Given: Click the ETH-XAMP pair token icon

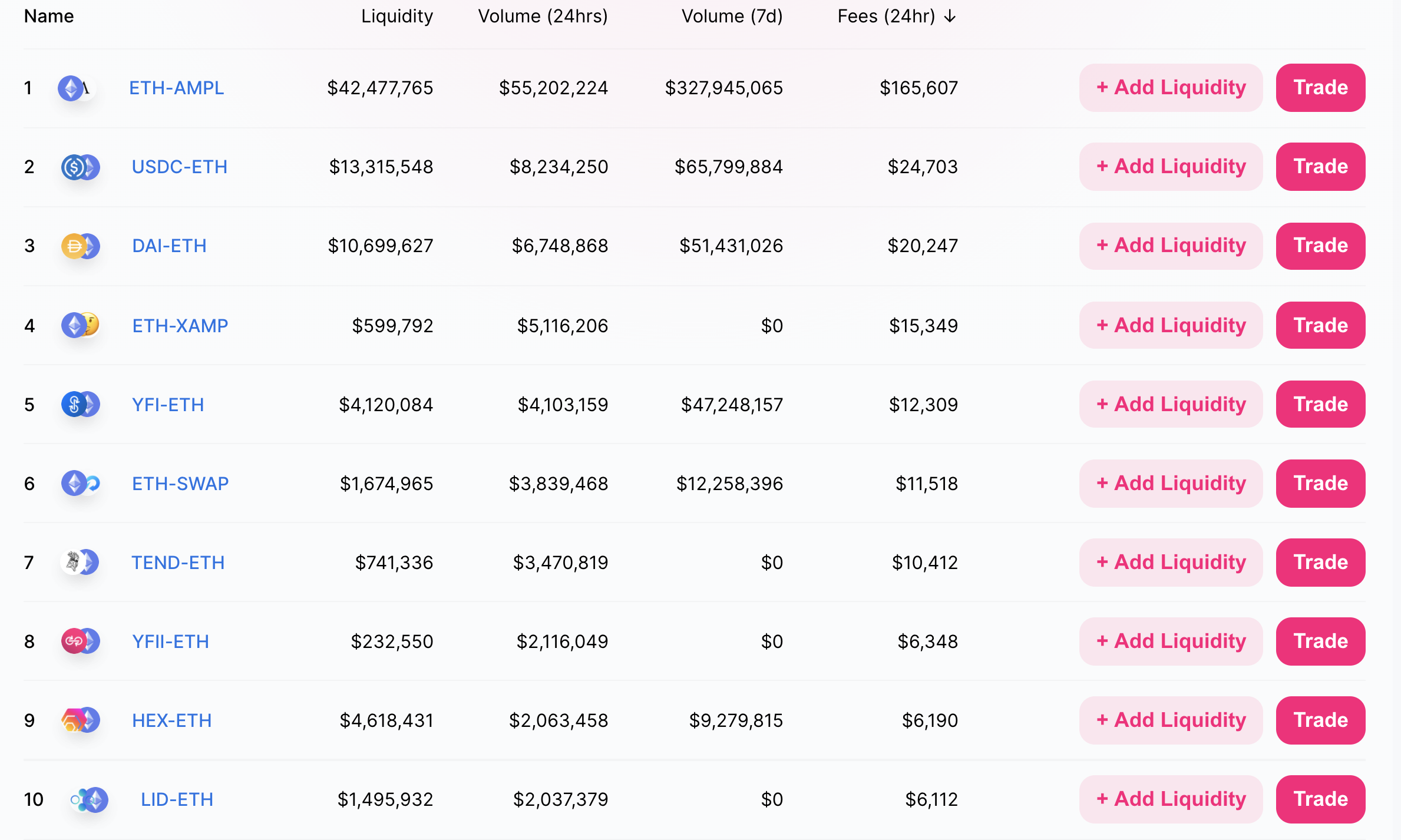Looking at the screenshot, I should (x=81, y=325).
